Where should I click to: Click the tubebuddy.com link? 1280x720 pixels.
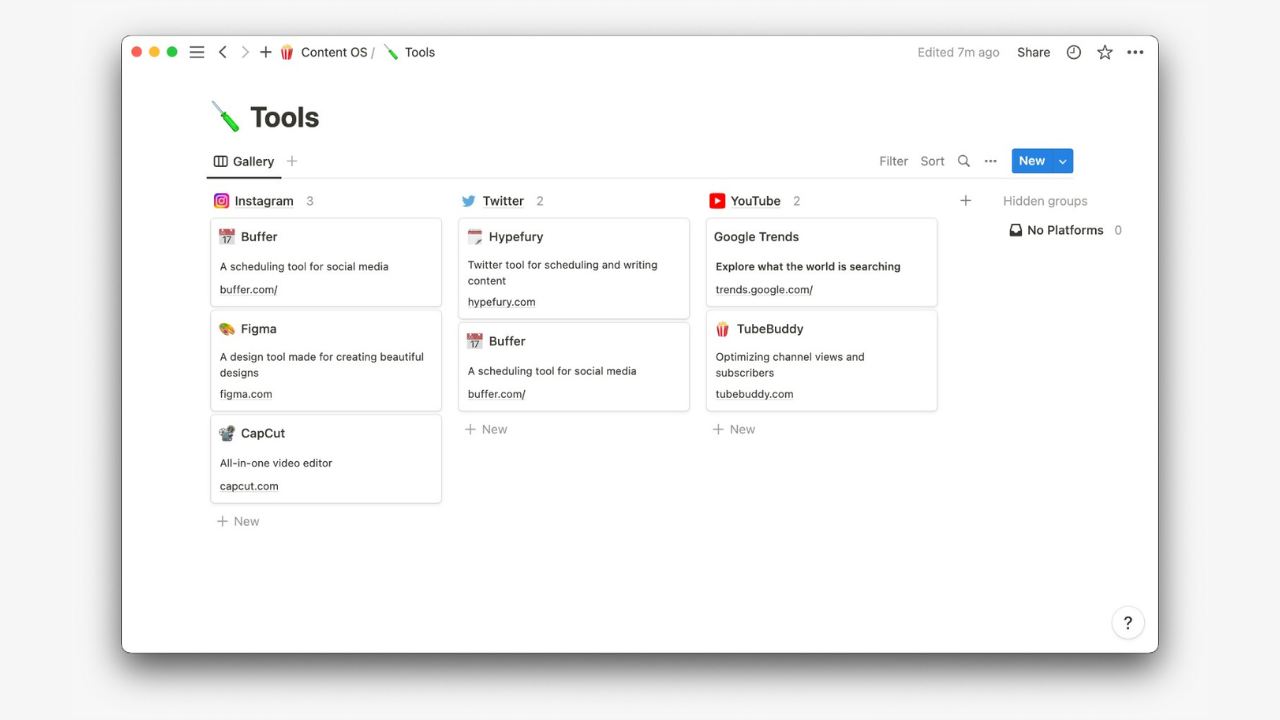click(754, 394)
